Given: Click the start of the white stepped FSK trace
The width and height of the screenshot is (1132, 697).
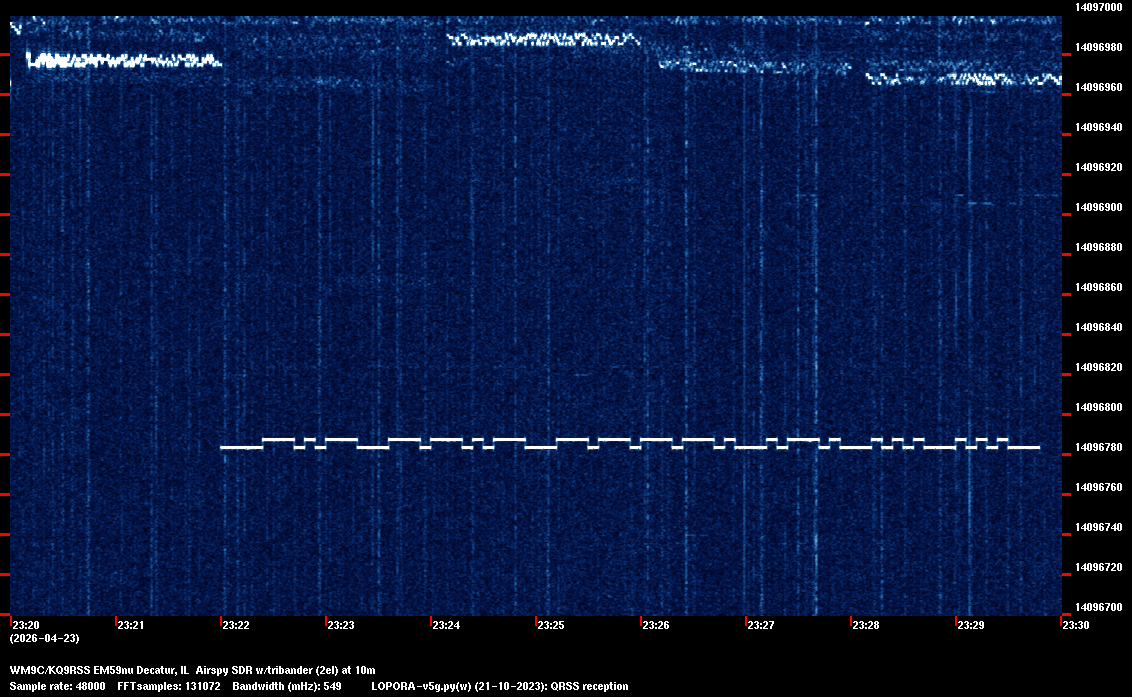Looking at the screenshot, I should pyautogui.click(x=224, y=447).
